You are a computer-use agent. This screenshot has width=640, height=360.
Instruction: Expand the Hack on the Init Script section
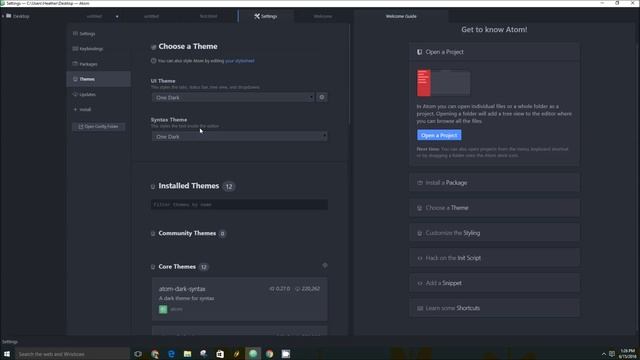(494, 258)
